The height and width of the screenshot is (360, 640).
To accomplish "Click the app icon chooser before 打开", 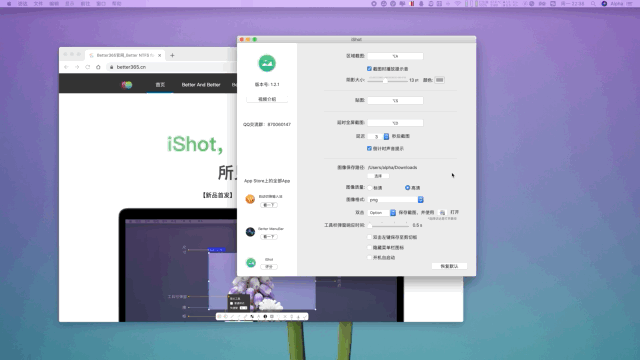I will (442, 212).
